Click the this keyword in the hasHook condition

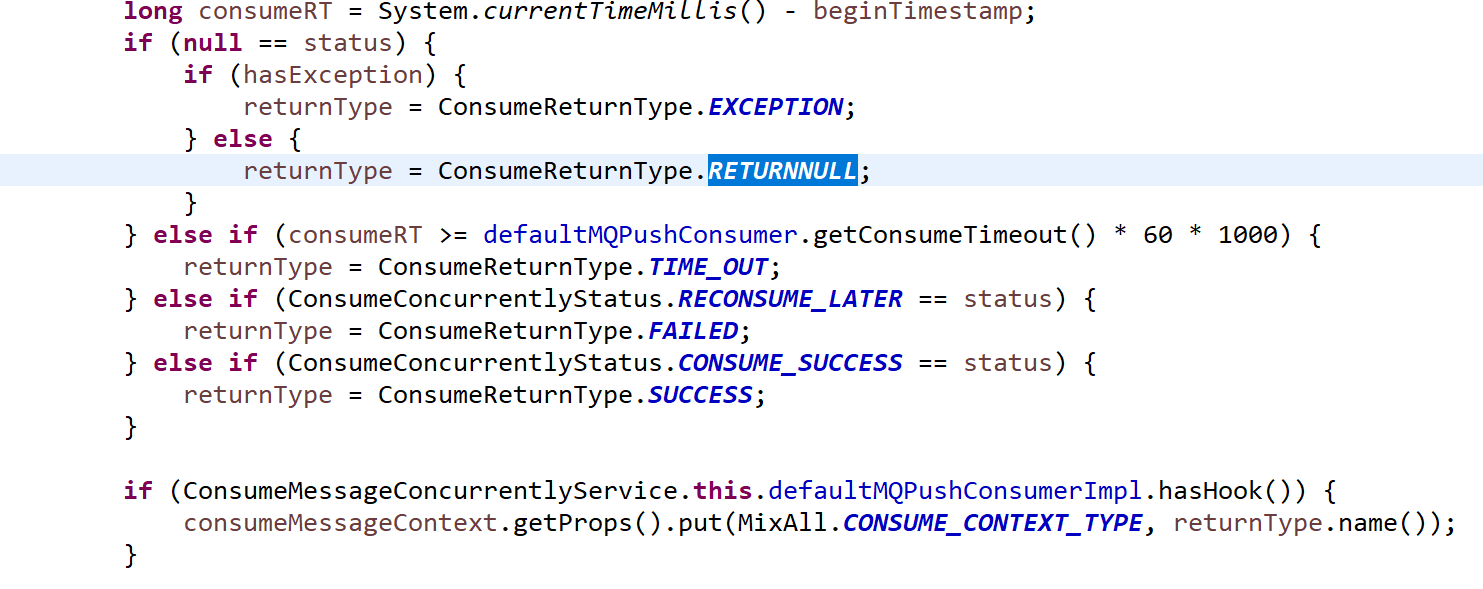pos(722,491)
